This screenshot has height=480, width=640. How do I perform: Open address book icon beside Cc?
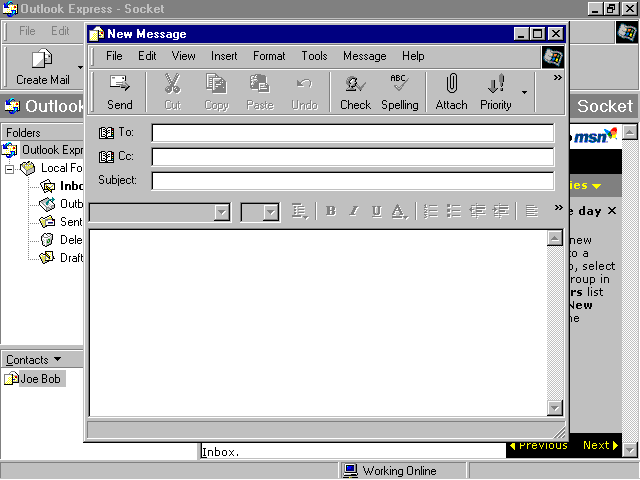(106, 157)
